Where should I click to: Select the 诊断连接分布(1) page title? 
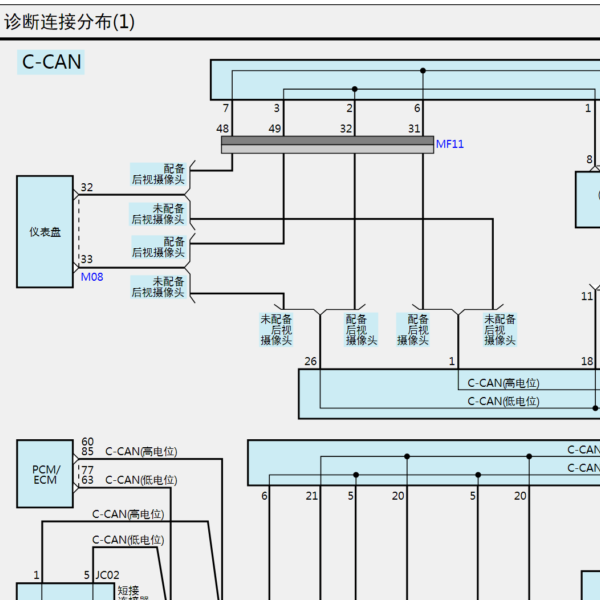pyautogui.click(x=69, y=22)
